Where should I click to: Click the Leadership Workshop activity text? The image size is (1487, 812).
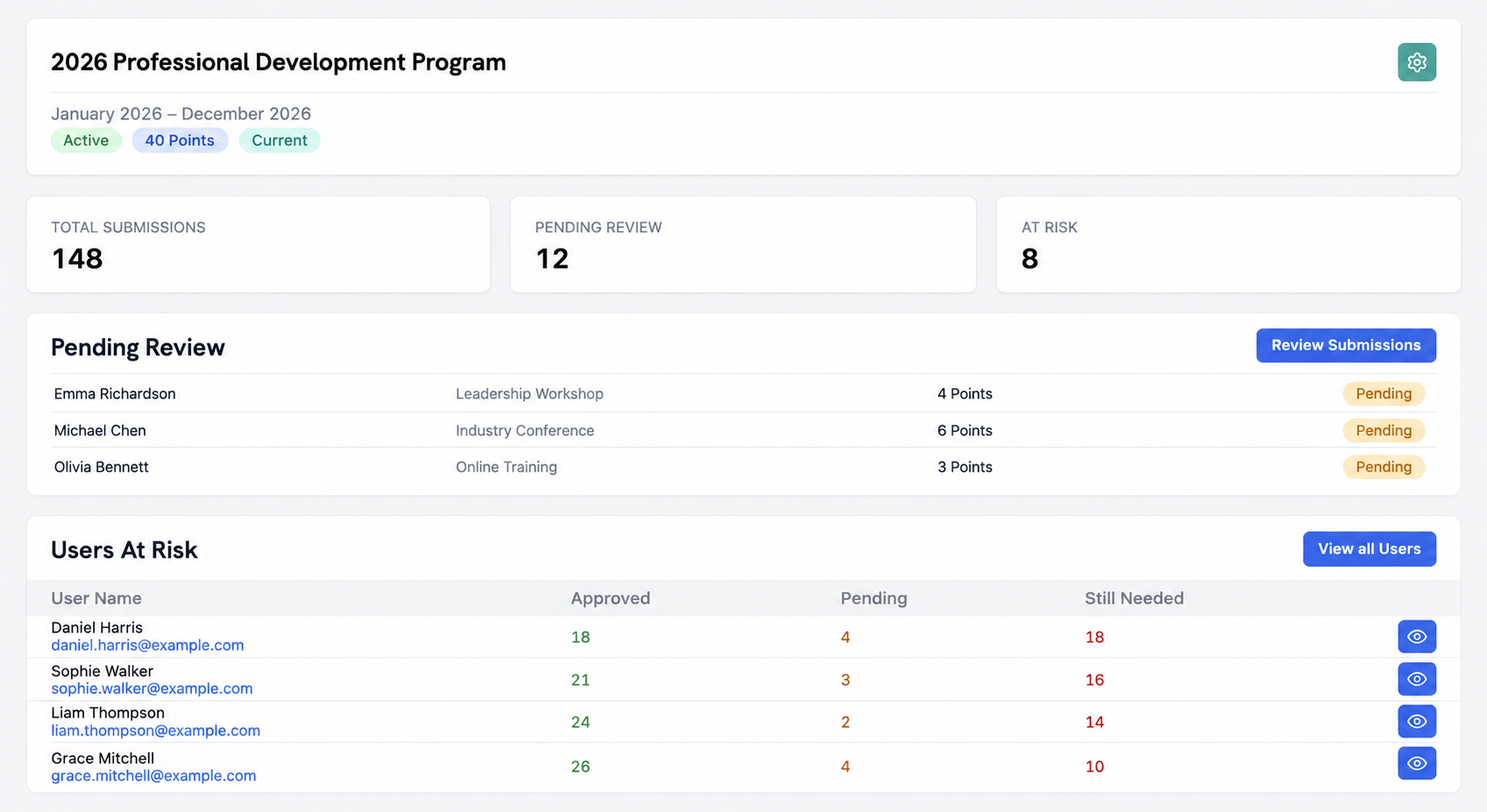coord(529,394)
